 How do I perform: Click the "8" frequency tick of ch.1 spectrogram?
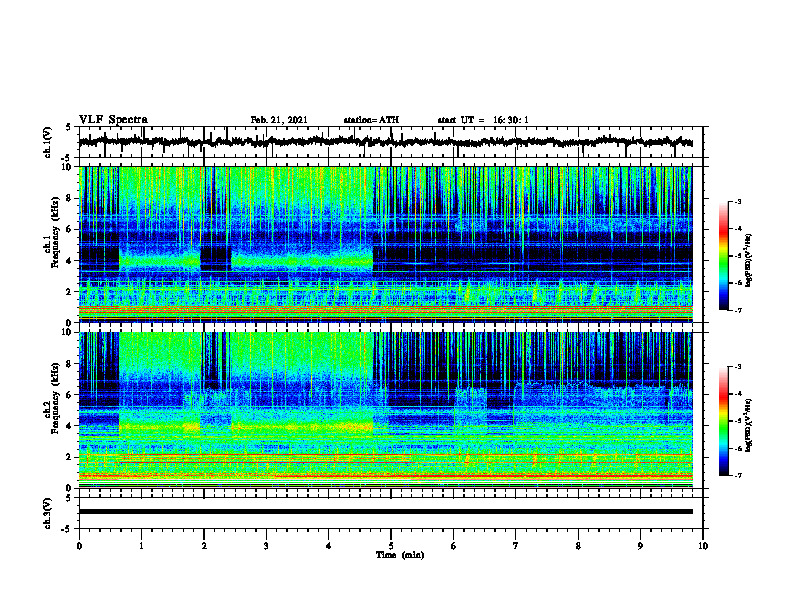coord(70,198)
